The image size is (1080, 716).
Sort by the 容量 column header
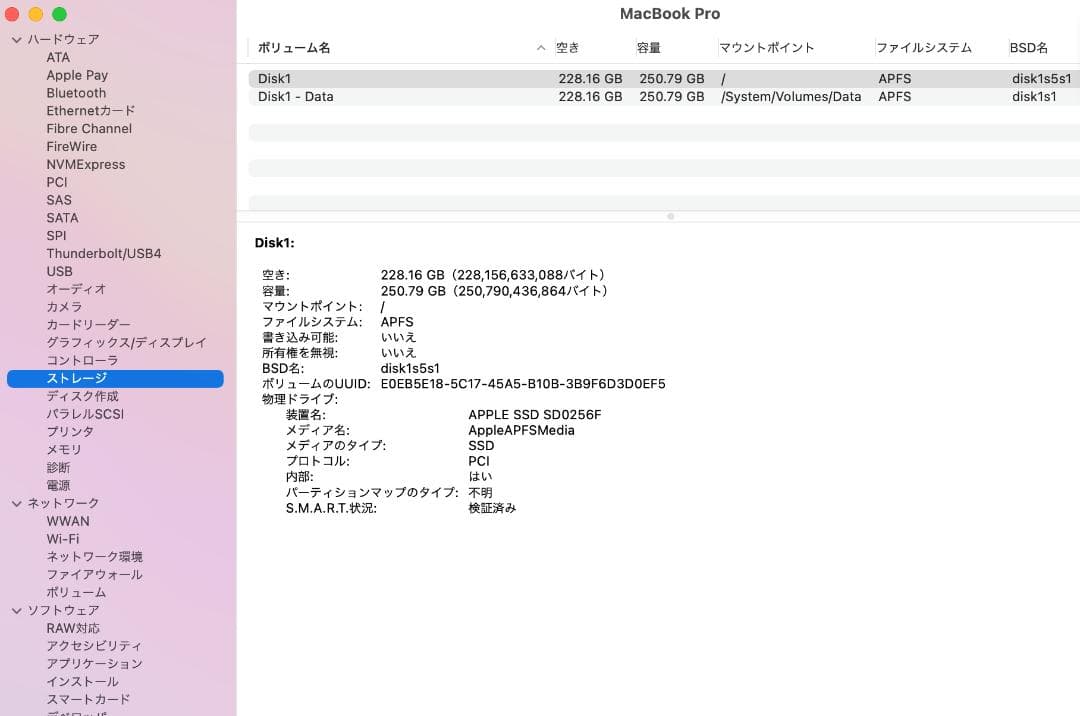[648, 47]
